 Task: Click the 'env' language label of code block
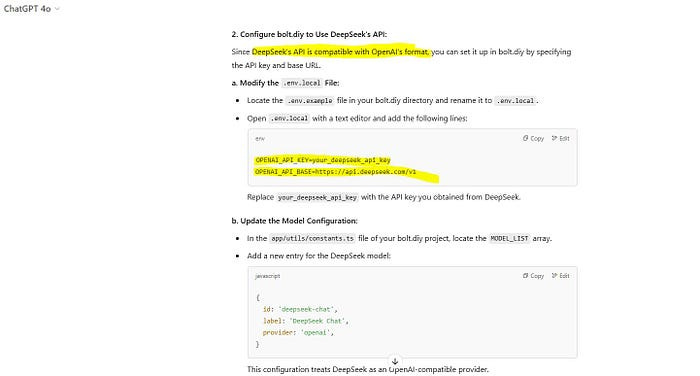pos(260,138)
